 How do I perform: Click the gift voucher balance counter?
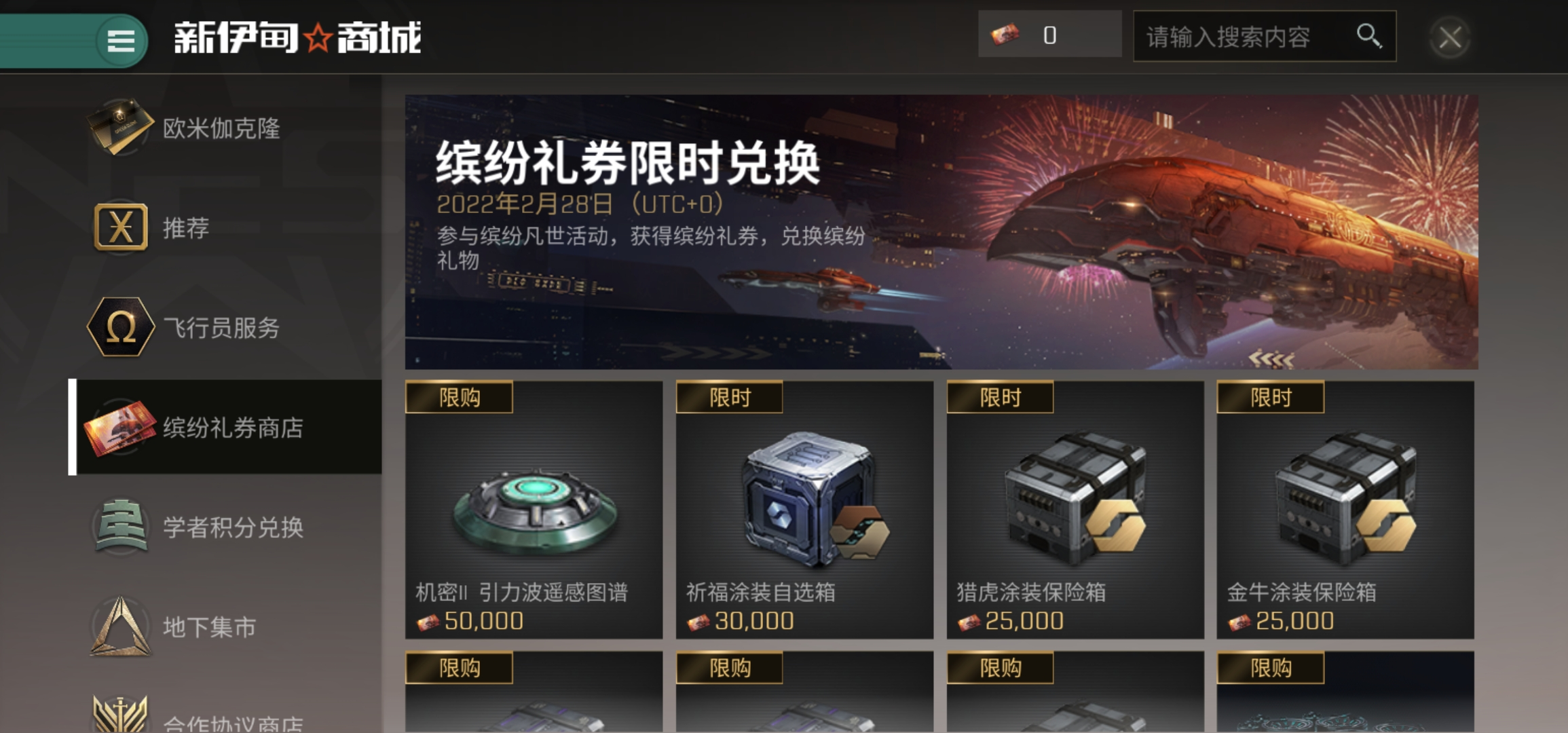(1049, 34)
